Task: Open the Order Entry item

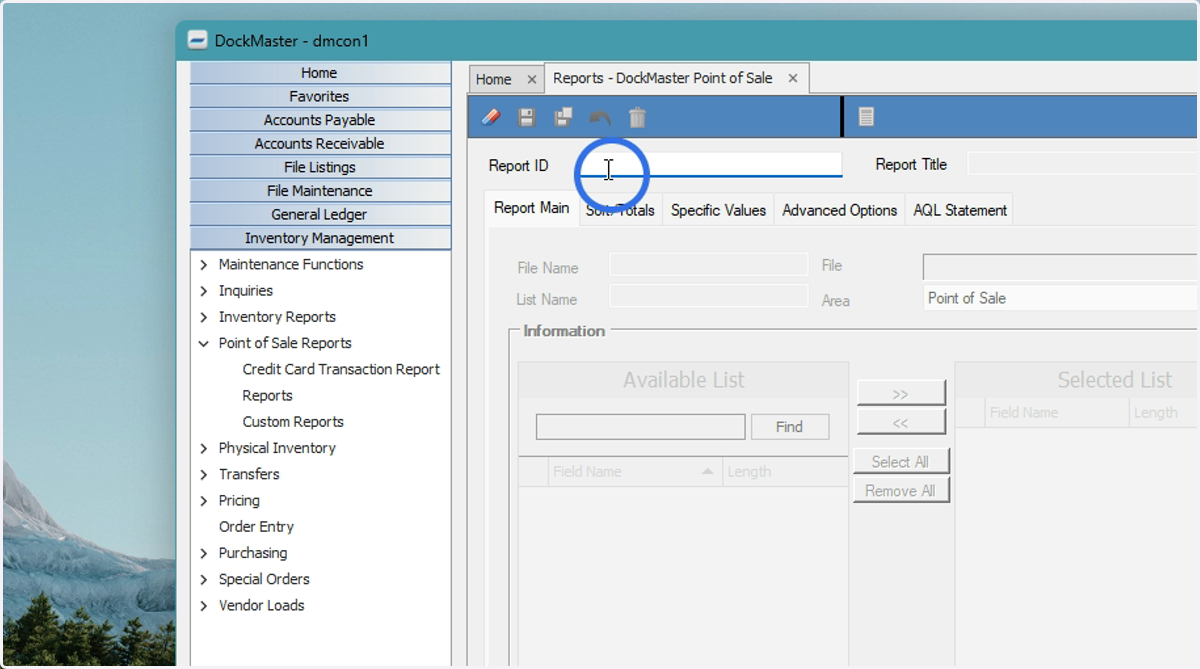Action: pos(256,526)
